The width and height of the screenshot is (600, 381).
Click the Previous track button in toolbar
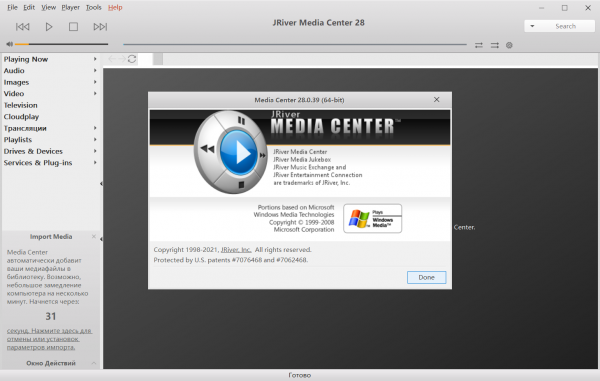pos(23,27)
